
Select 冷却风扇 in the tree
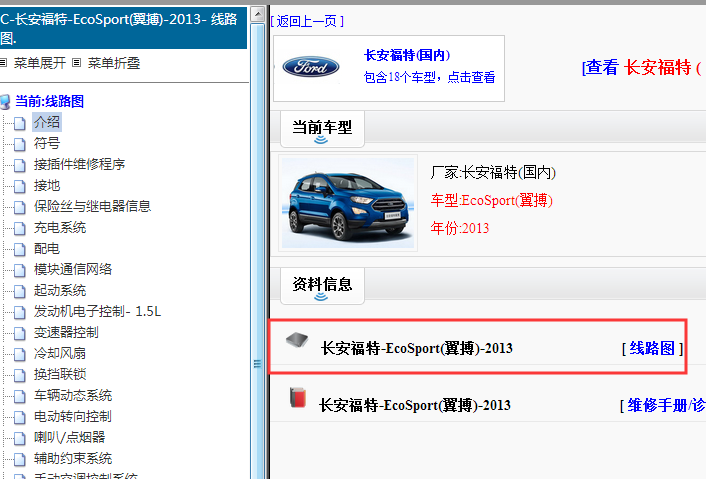[60, 353]
